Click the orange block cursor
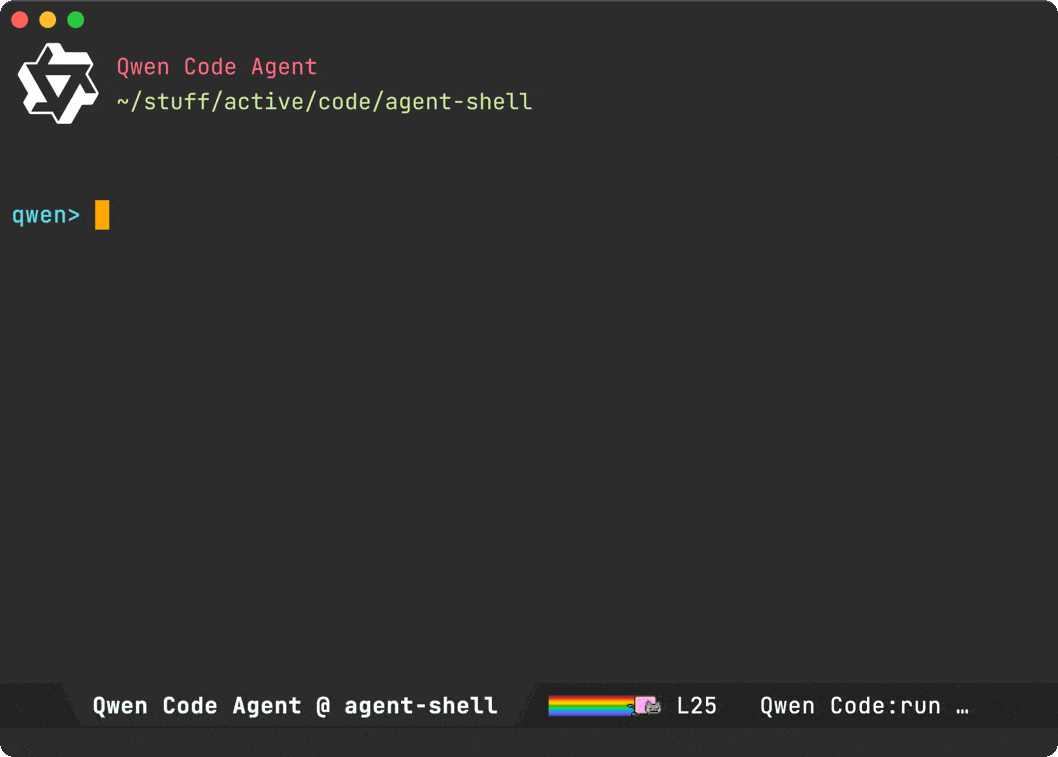The image size is (1058, 757). point(102,215)
